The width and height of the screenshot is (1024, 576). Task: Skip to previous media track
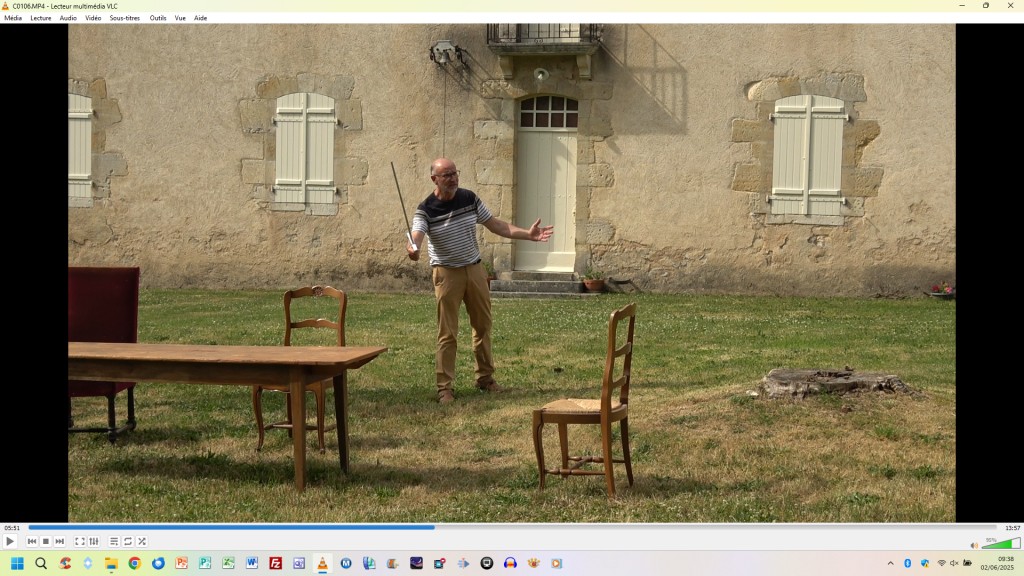32,541
